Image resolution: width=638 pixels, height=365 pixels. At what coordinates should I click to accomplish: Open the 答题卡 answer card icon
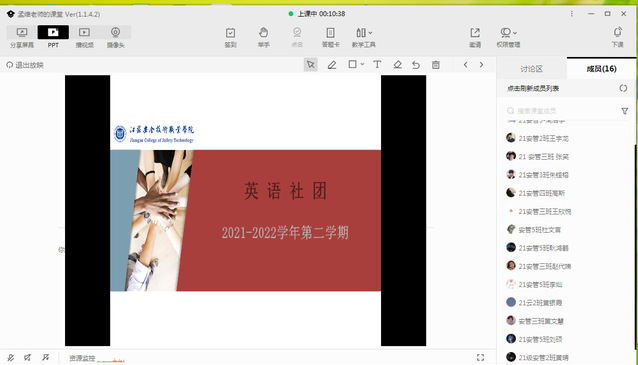click(330, 37)
